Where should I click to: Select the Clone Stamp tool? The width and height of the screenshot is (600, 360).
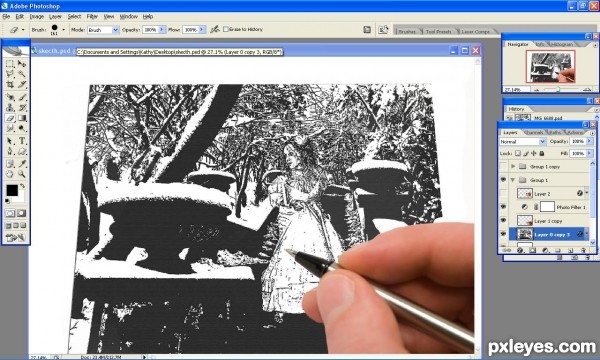(x=10, y=108)
